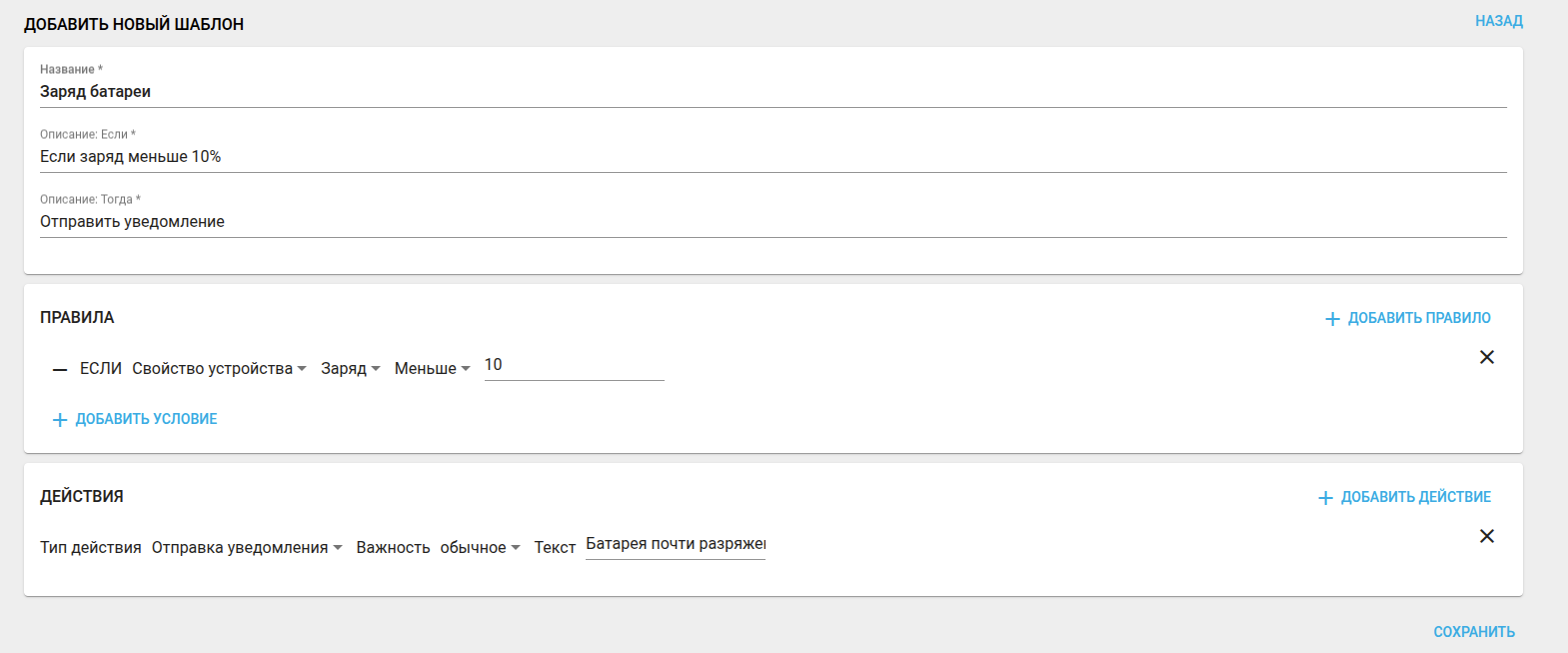Open Свойство устройства dropdown
This screenshot has height=653, width=1568.
[x=219, y=369]
